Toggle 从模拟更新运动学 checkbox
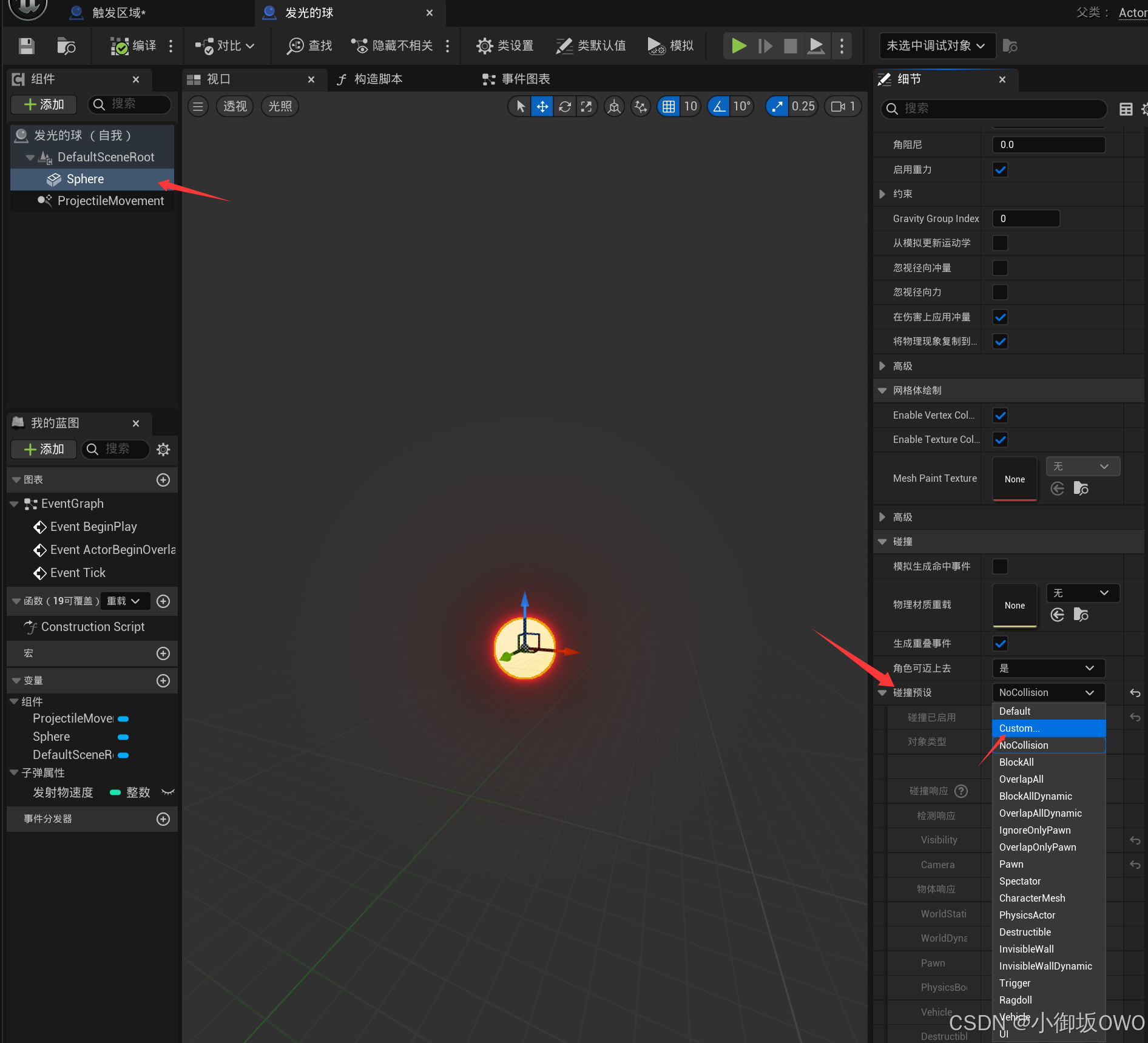The image size is (1148, 1043). [1001, 243]
